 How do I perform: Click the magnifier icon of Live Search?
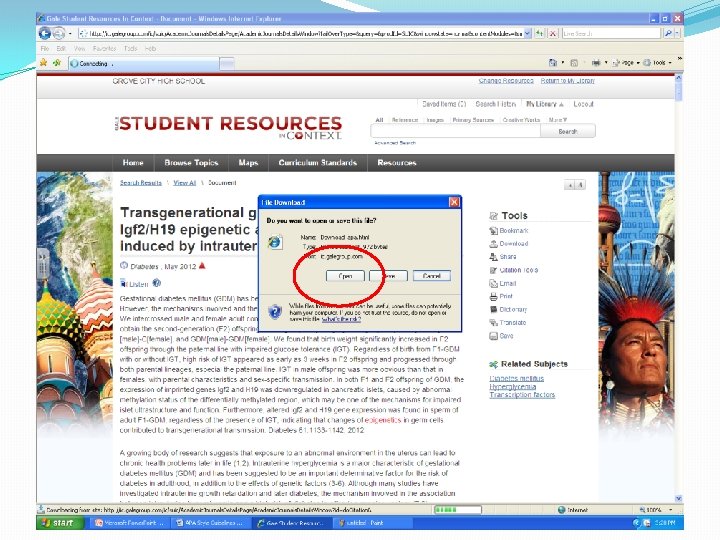(x=668, y=33)
